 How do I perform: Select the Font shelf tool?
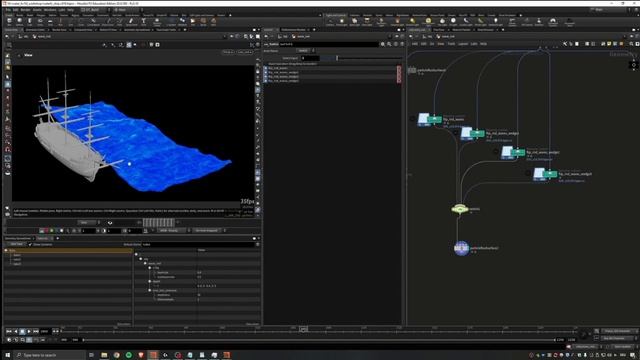[143, 22]
